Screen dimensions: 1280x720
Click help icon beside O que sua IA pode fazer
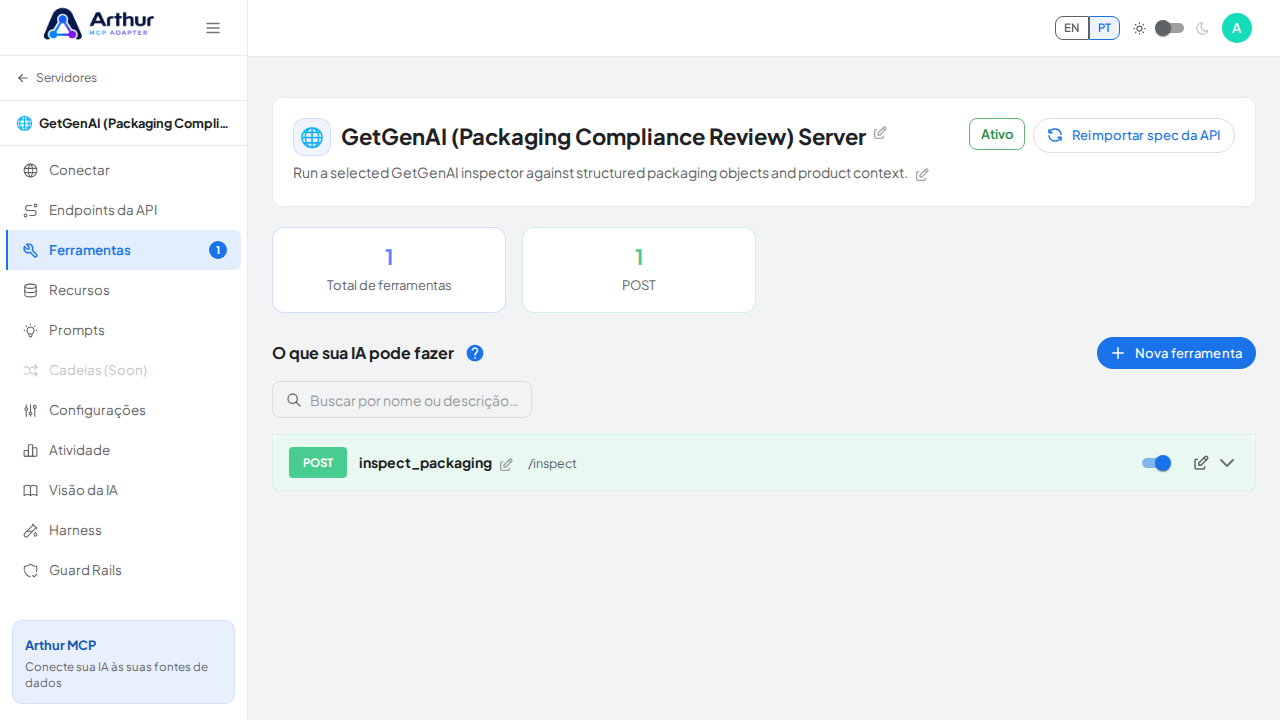475,353
